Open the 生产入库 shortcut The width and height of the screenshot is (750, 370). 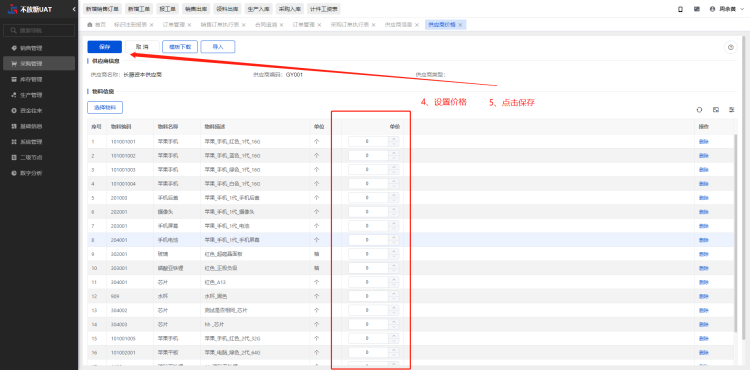coord(258,9)
